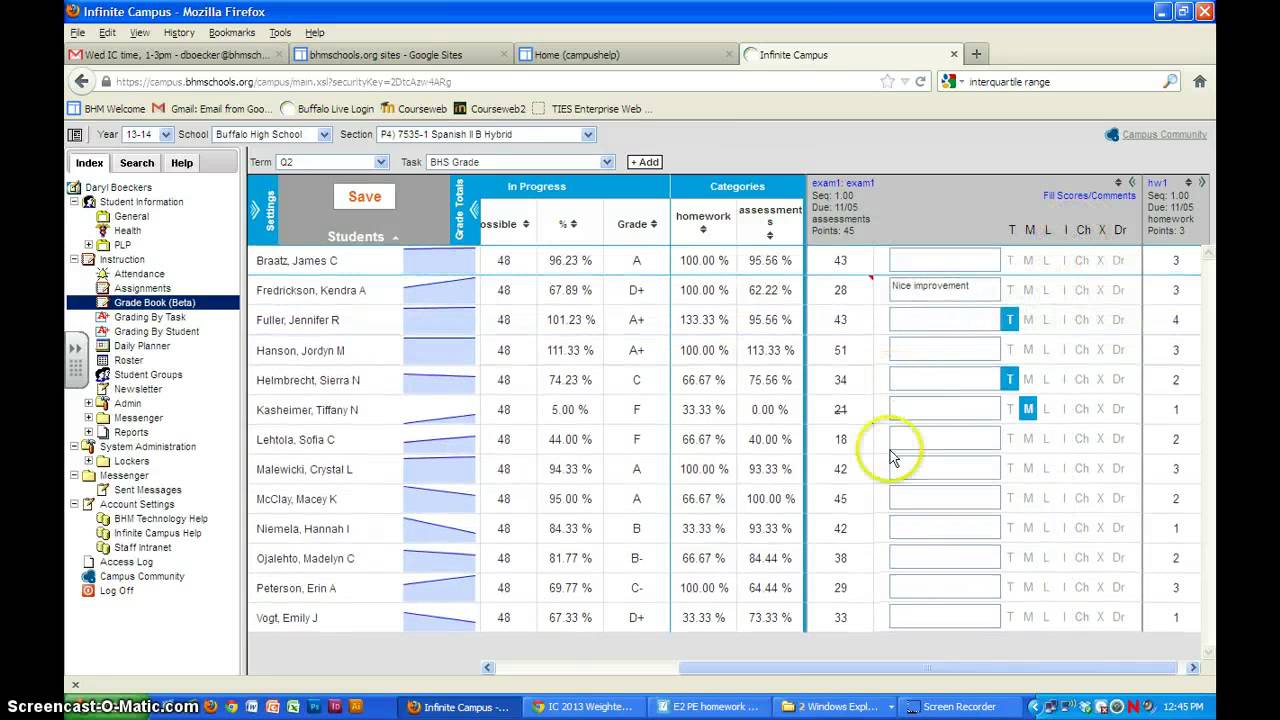Viewport: 1280px width, 720px height.
Task: Click the Log Off icon
Action: [x=89, y=590]
